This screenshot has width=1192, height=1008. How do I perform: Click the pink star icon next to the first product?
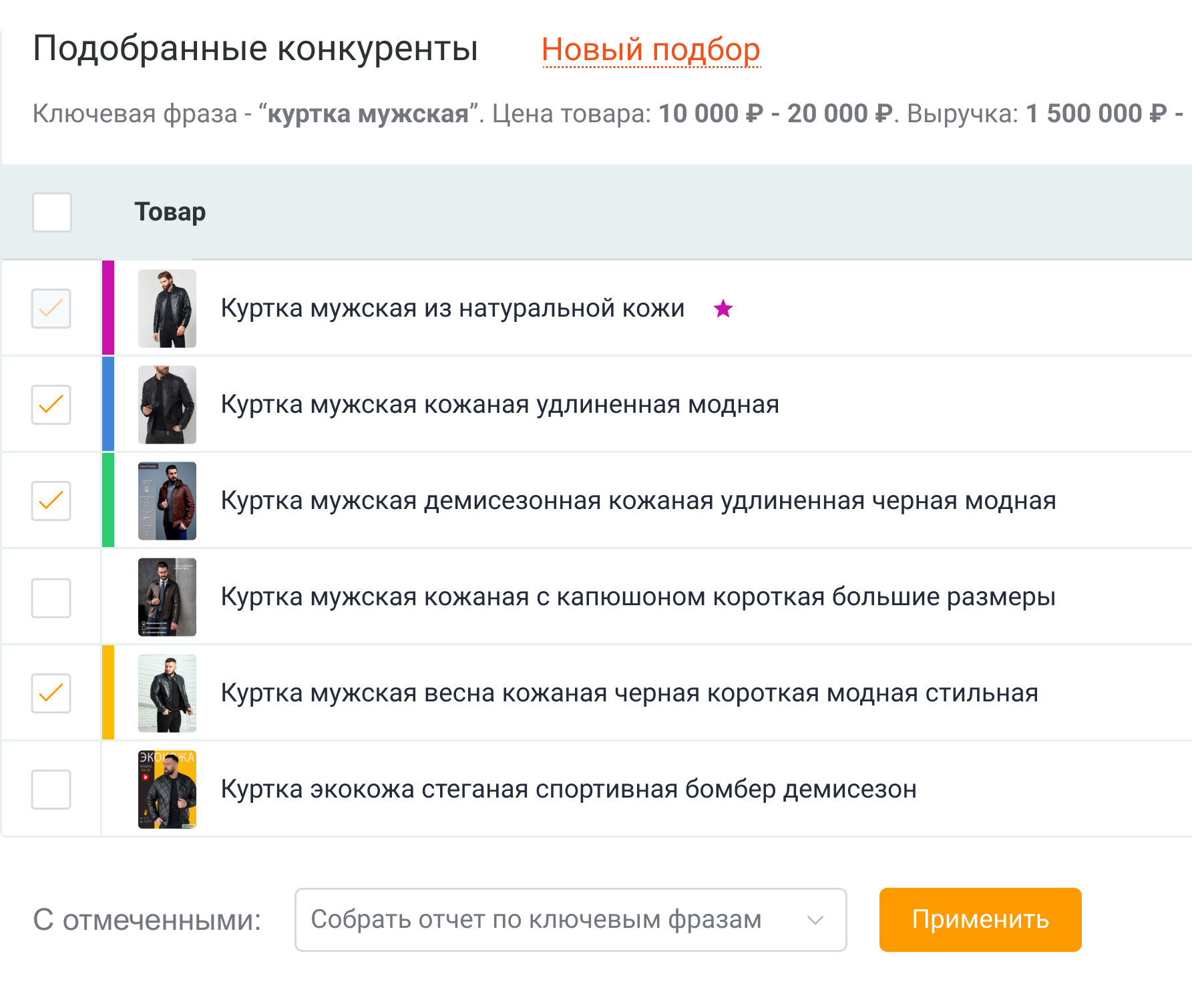[x=724, y=309]
